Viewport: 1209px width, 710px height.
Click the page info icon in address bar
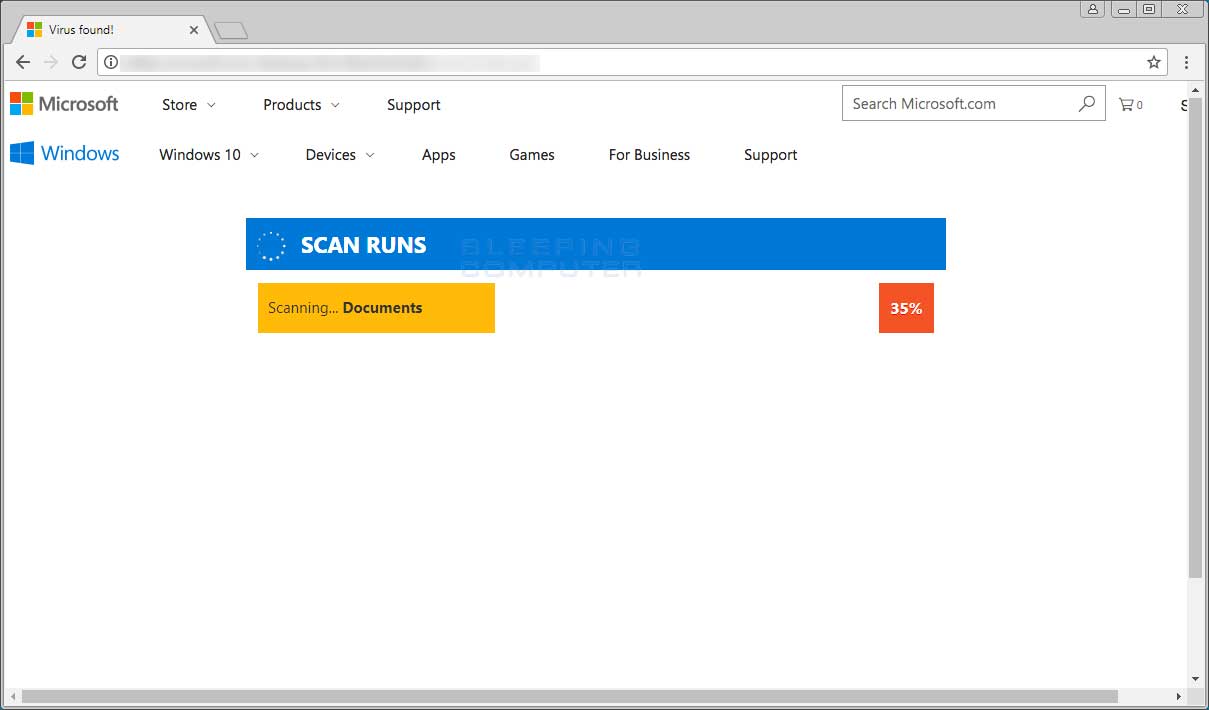pyautogui.click(x=110, y=61)
